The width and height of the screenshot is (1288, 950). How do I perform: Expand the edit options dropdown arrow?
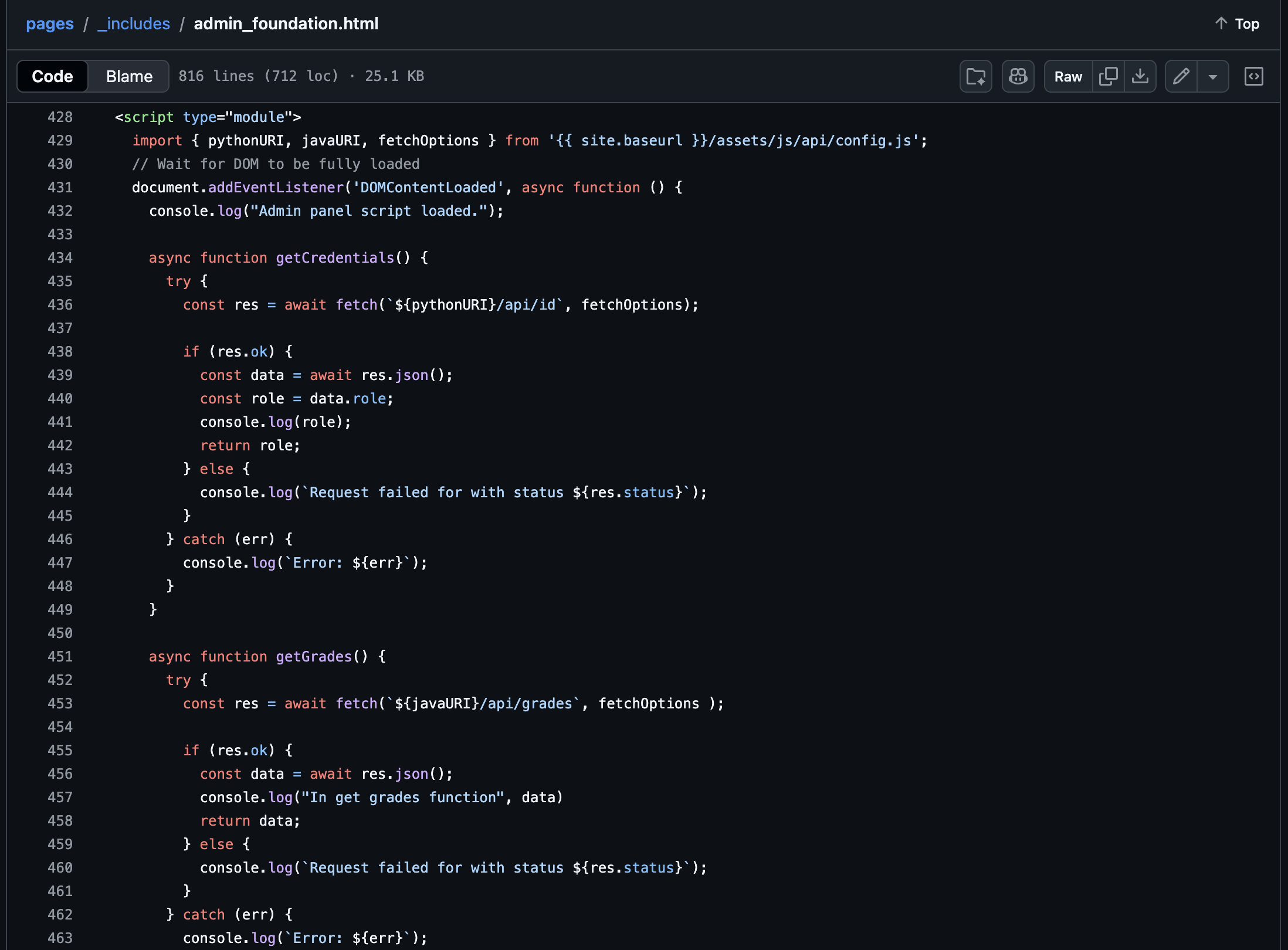(x=1212, y=76)
